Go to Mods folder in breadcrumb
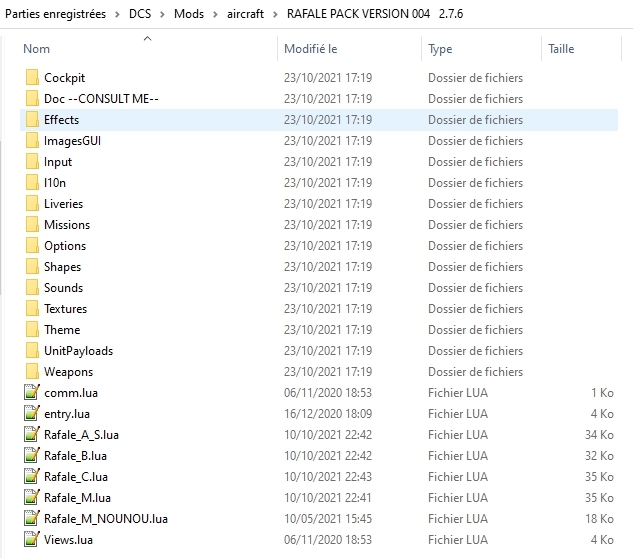Image resolution: width=633 pixels, height=558 pixels. (x=189, y=14)
